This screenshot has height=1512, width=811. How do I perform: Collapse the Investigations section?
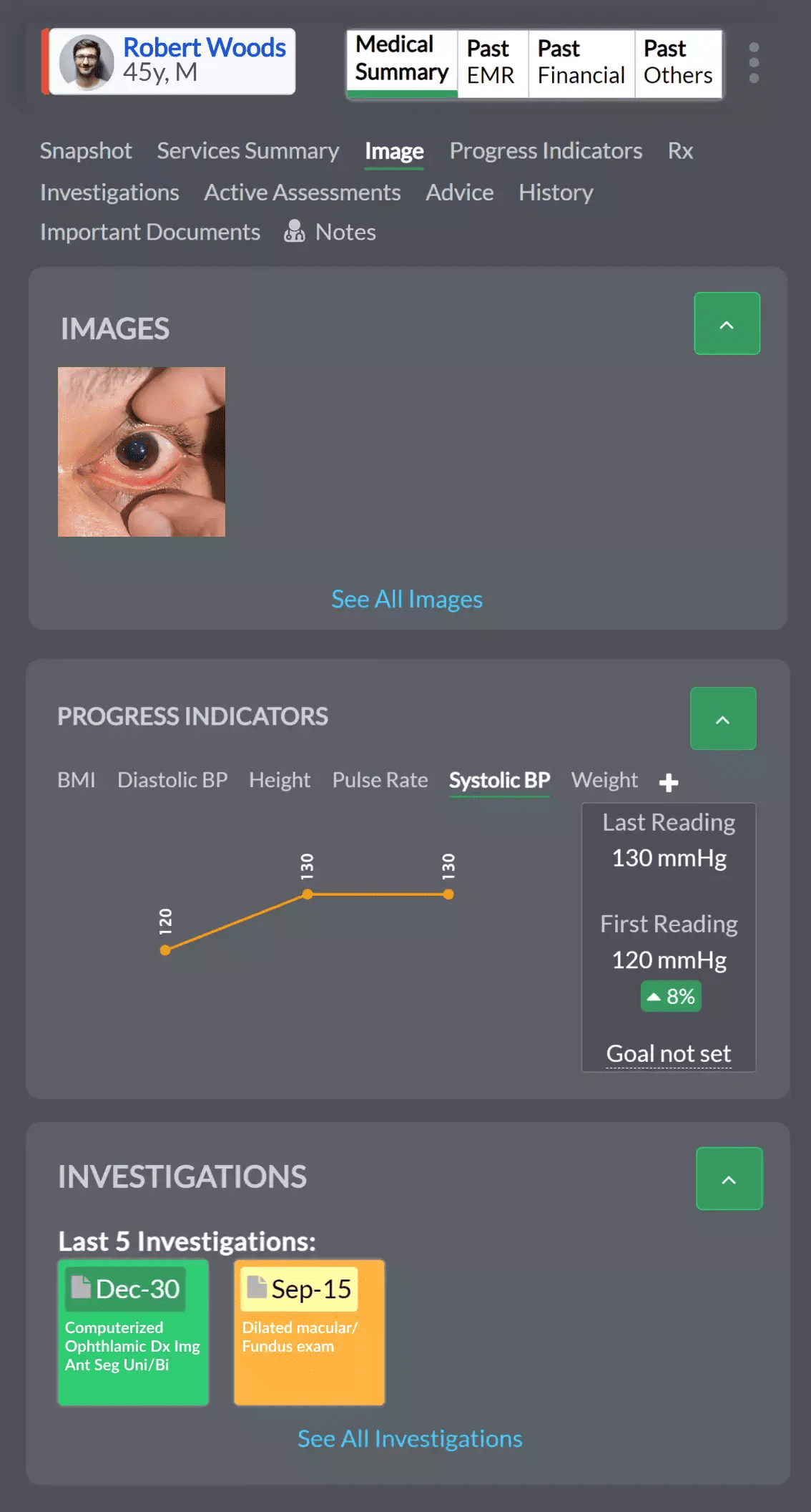[729, 1179]
